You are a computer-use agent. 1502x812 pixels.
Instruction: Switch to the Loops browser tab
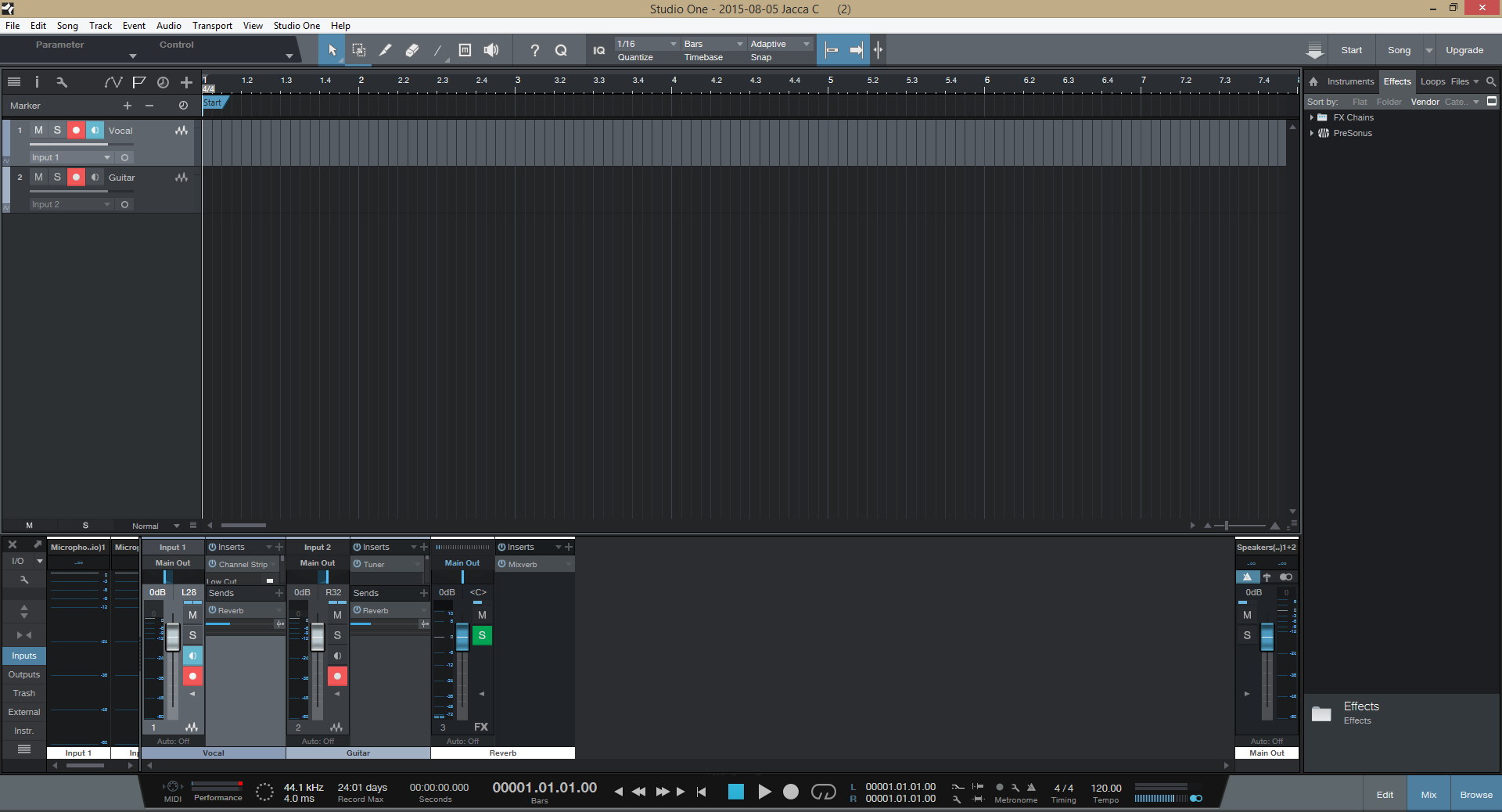[x=1432, y=81]
